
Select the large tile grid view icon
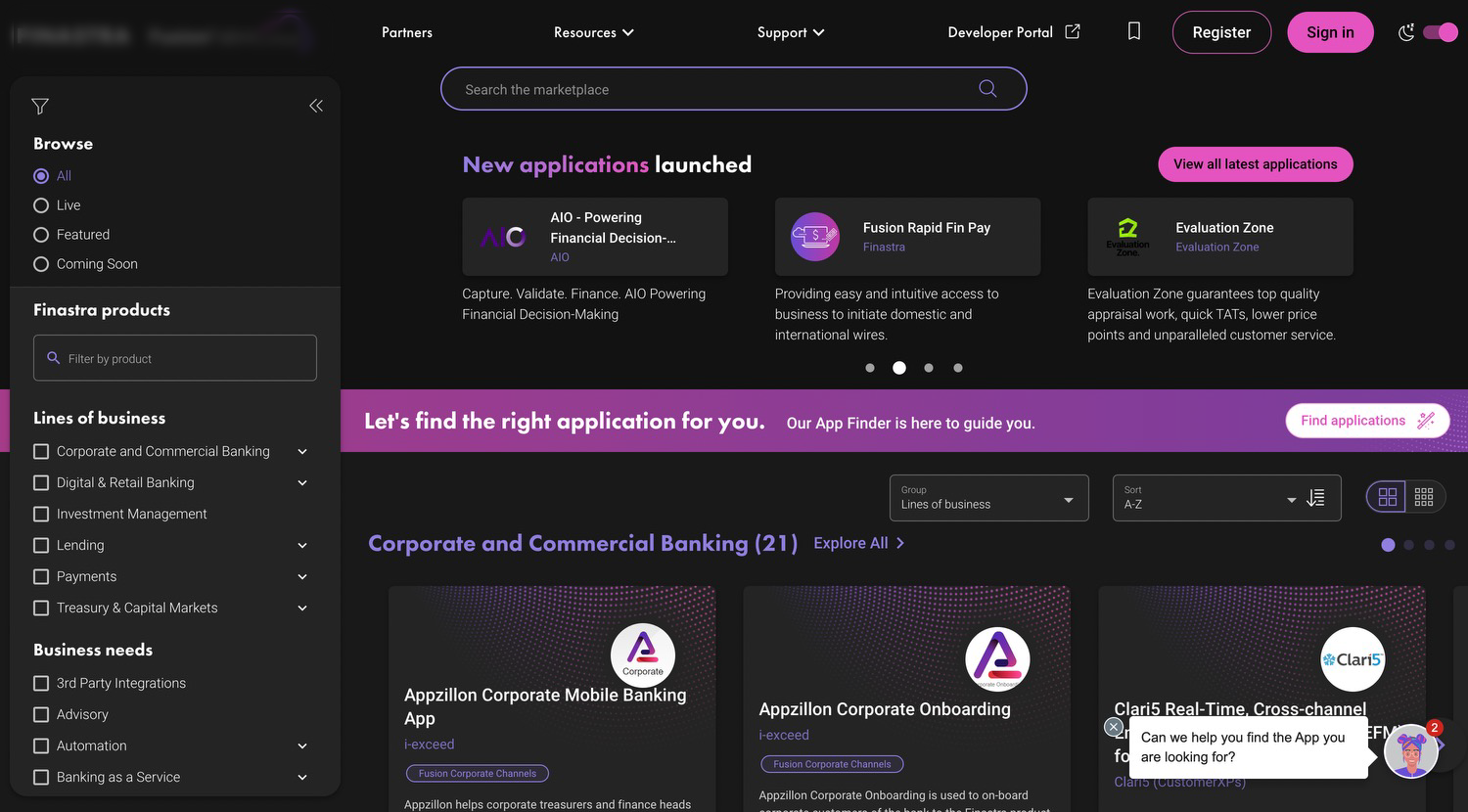tap(1387, 497)
